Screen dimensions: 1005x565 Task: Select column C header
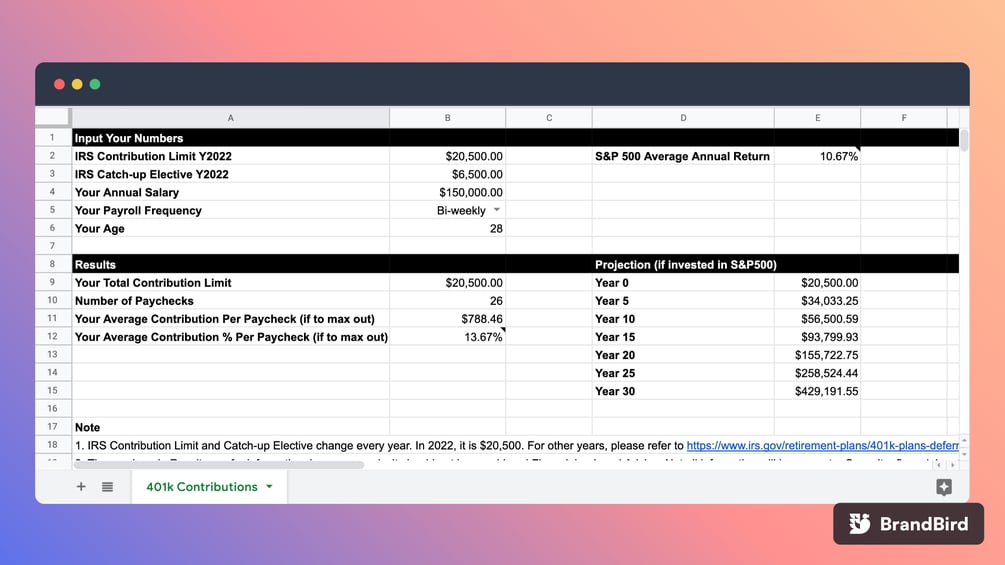click(549, 118)
